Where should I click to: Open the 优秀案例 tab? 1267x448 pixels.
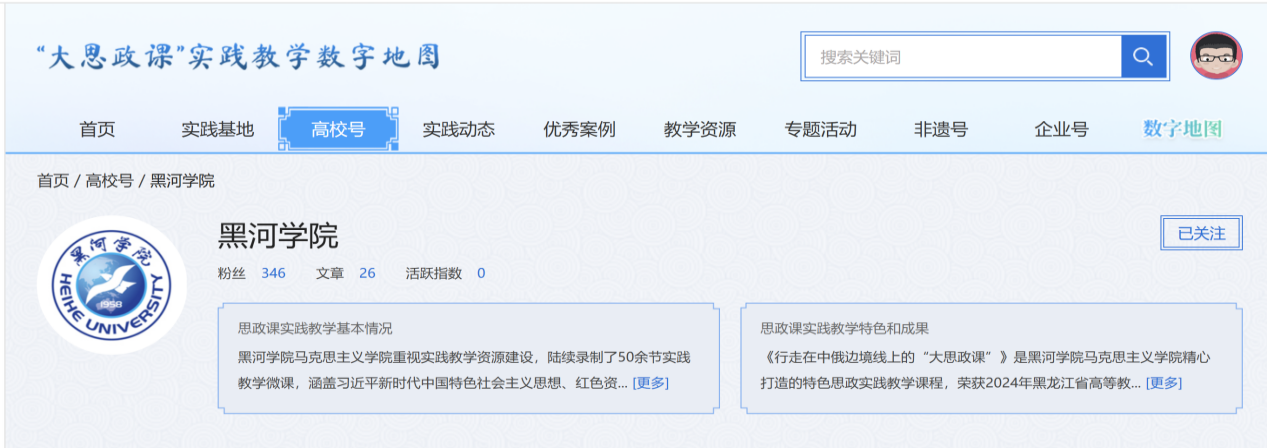pyautogui.click(x=579, y=129)
